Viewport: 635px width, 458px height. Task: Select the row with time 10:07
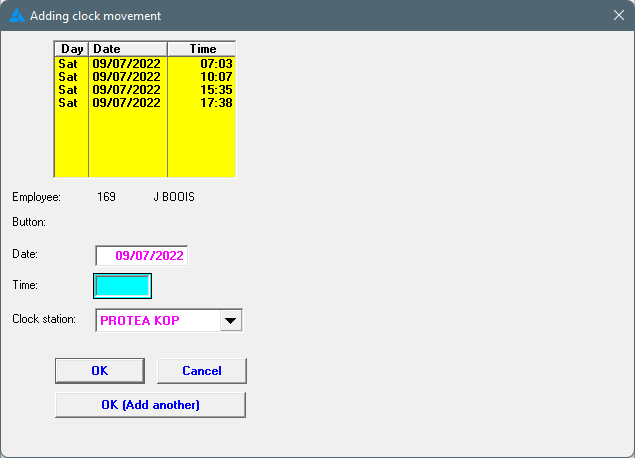[145, 77]
